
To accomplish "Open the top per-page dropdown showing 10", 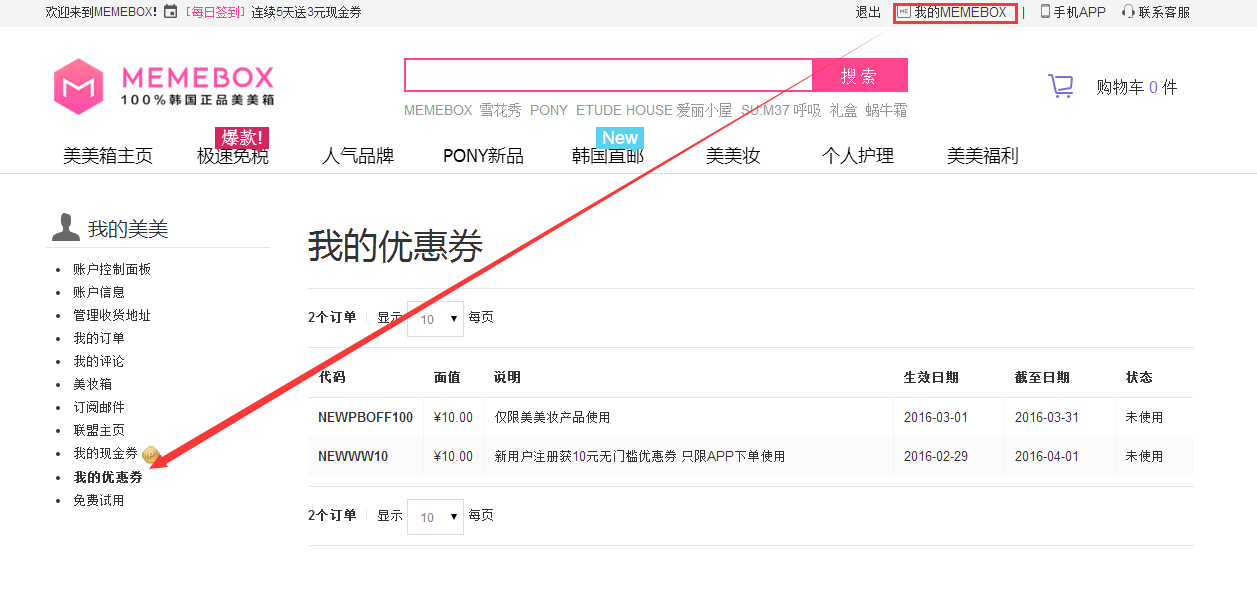I will [x=436, y=319].
